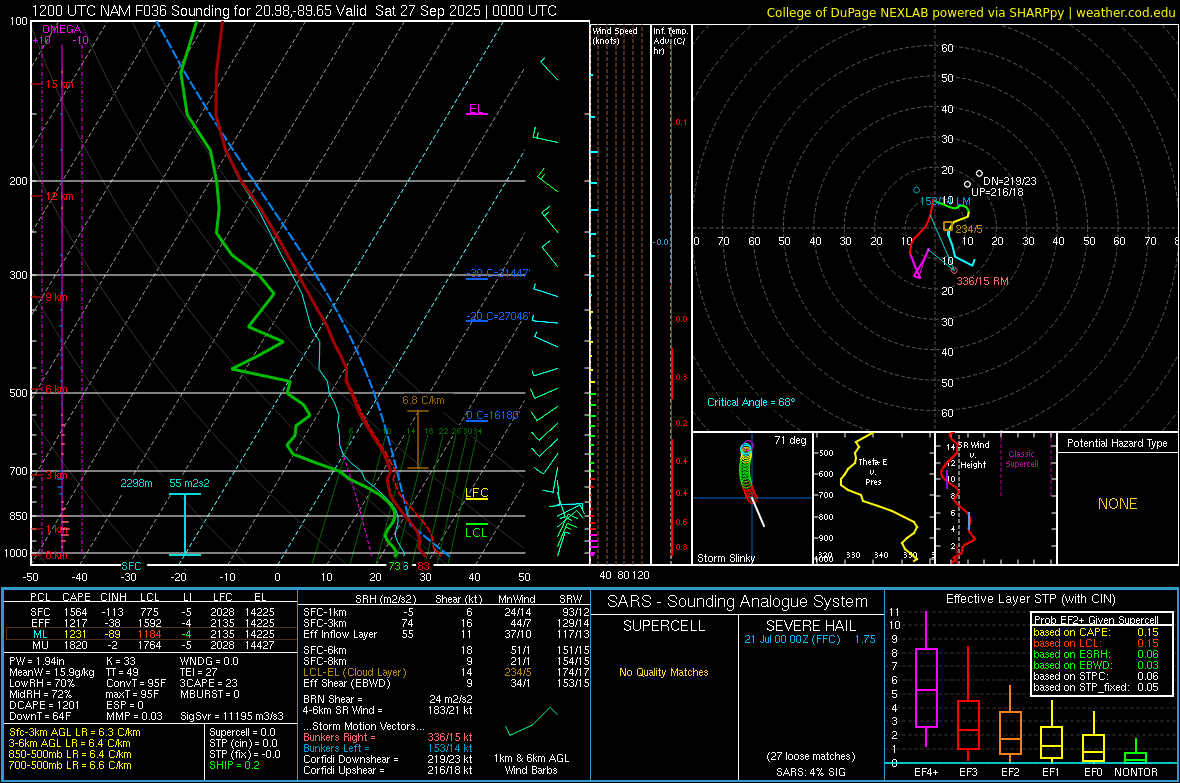Select the 'PW = 1.94in' value

pos(36,661)
